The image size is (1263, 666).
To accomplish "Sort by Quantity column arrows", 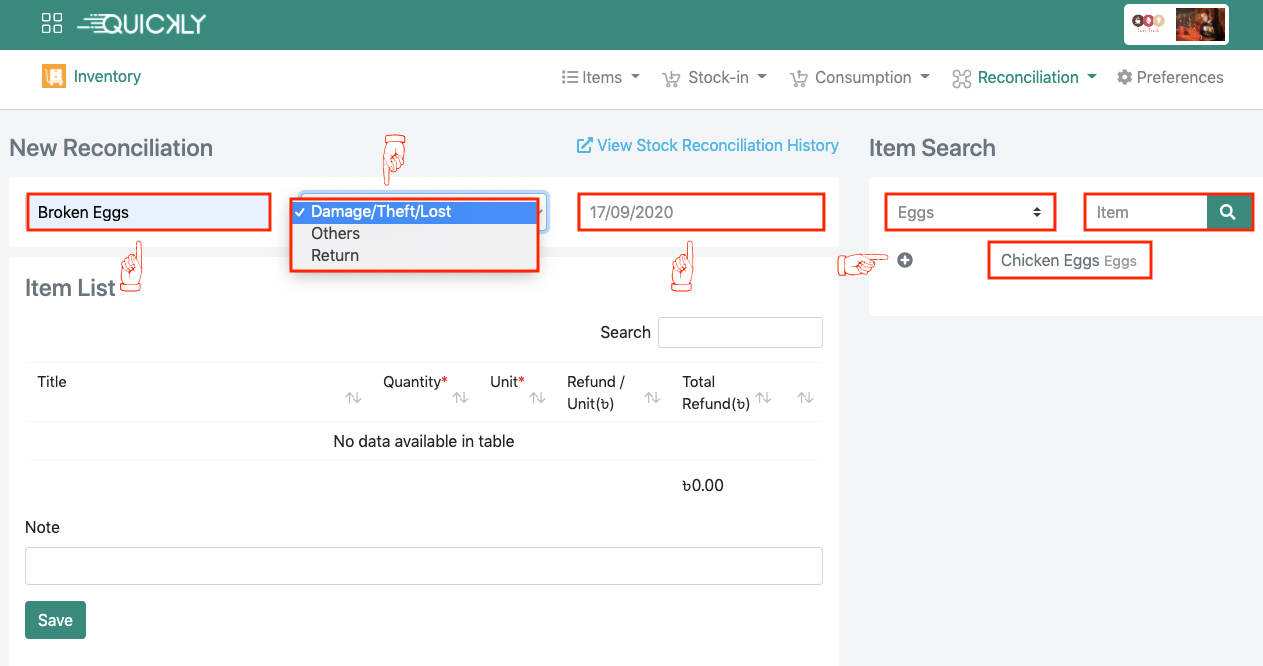I will [x=460, y=397].
